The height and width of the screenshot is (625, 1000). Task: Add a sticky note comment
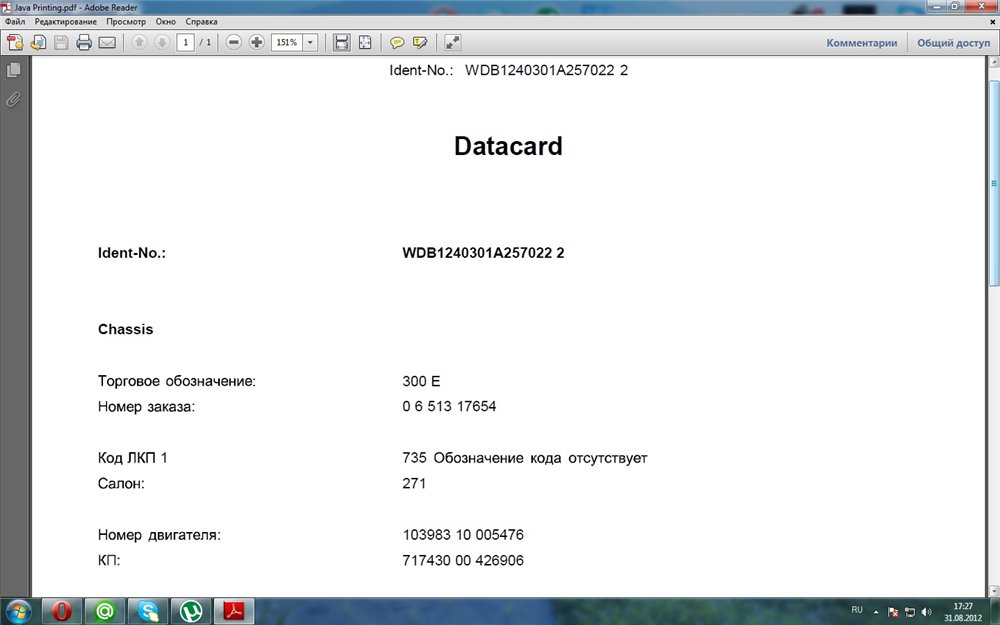tap(397, 42)
